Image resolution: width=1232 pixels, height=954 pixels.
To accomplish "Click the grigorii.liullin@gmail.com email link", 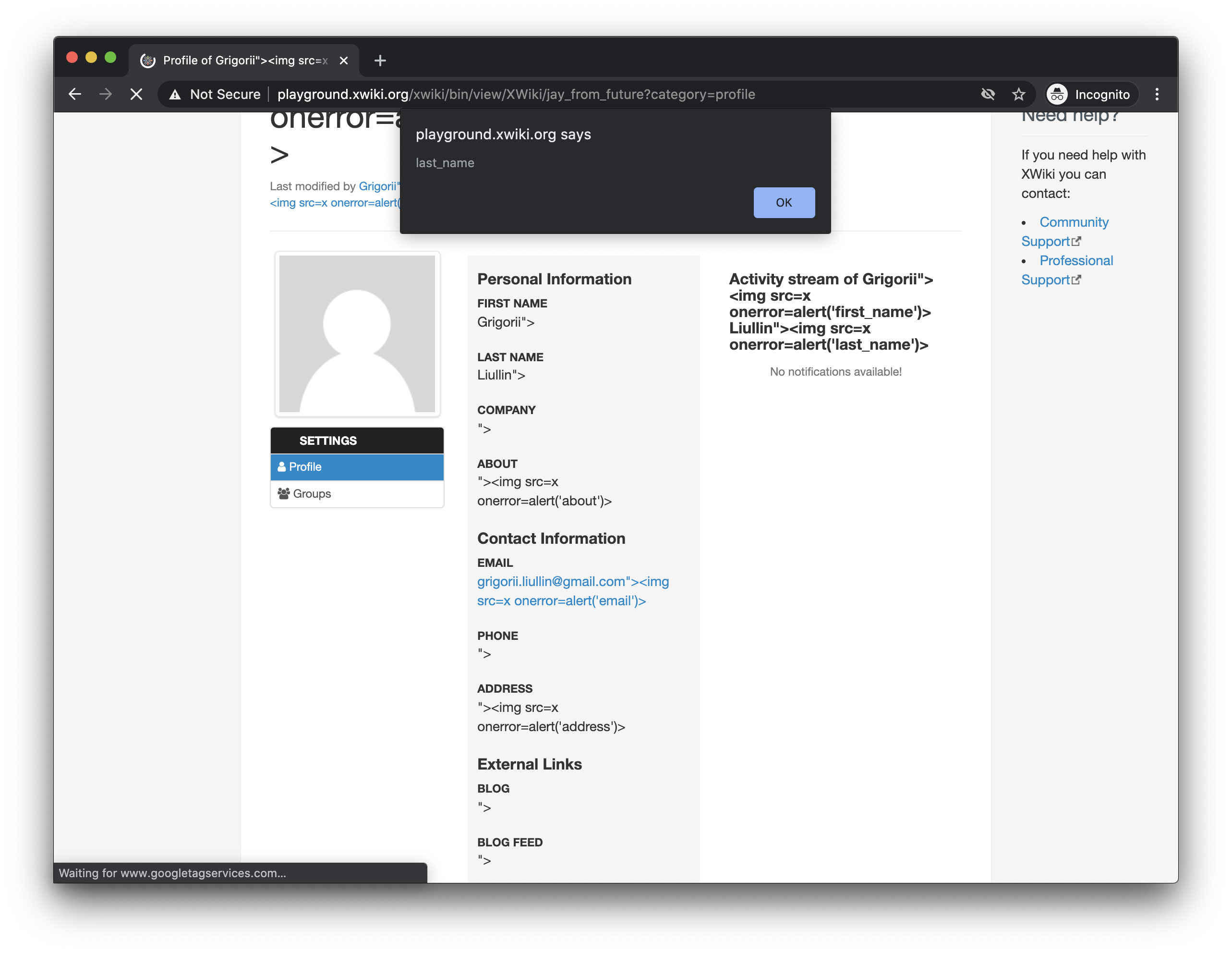I will [x=573, y=582].
